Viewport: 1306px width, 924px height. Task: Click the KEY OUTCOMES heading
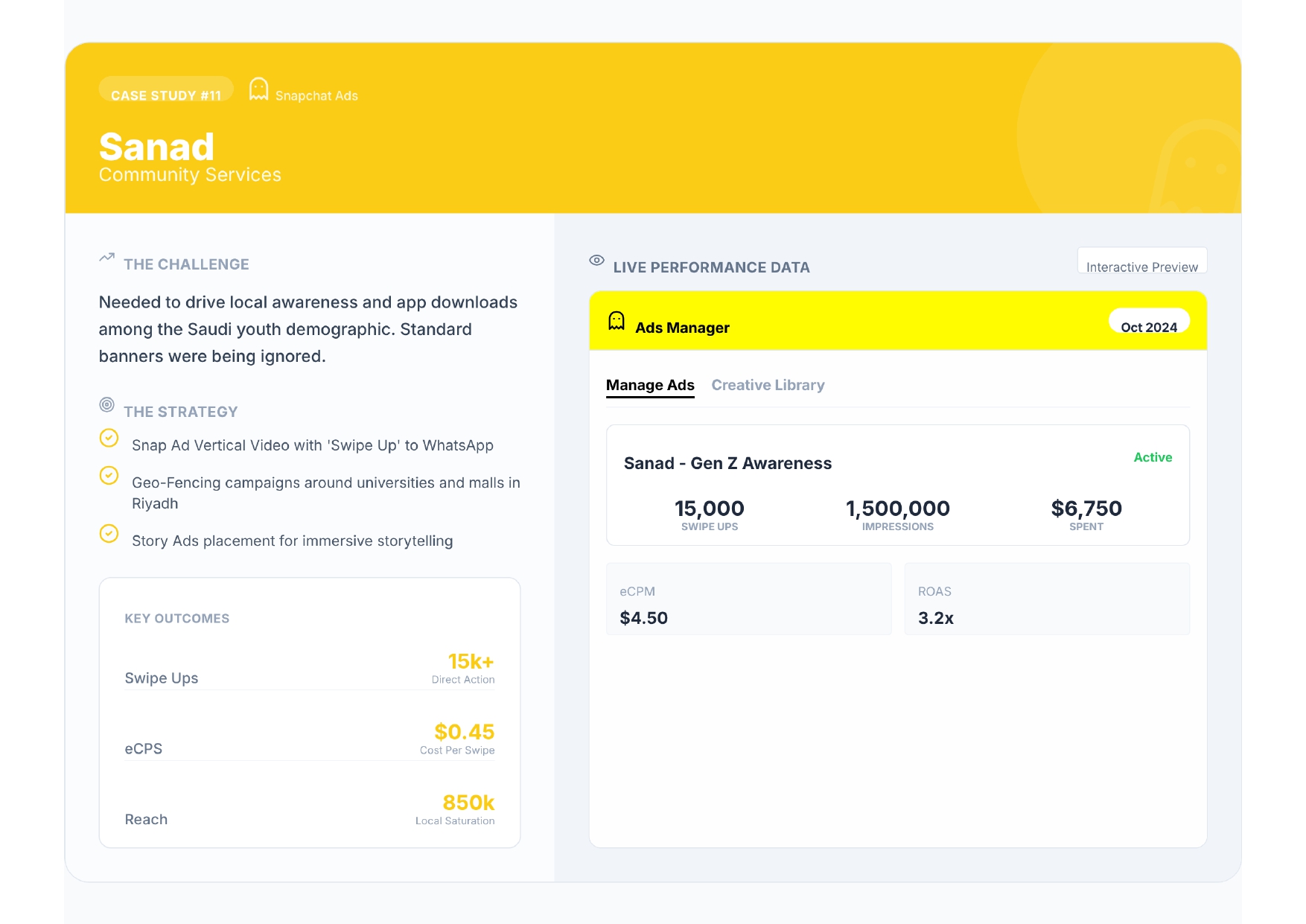pyautogui.click(x=177, y=619)
